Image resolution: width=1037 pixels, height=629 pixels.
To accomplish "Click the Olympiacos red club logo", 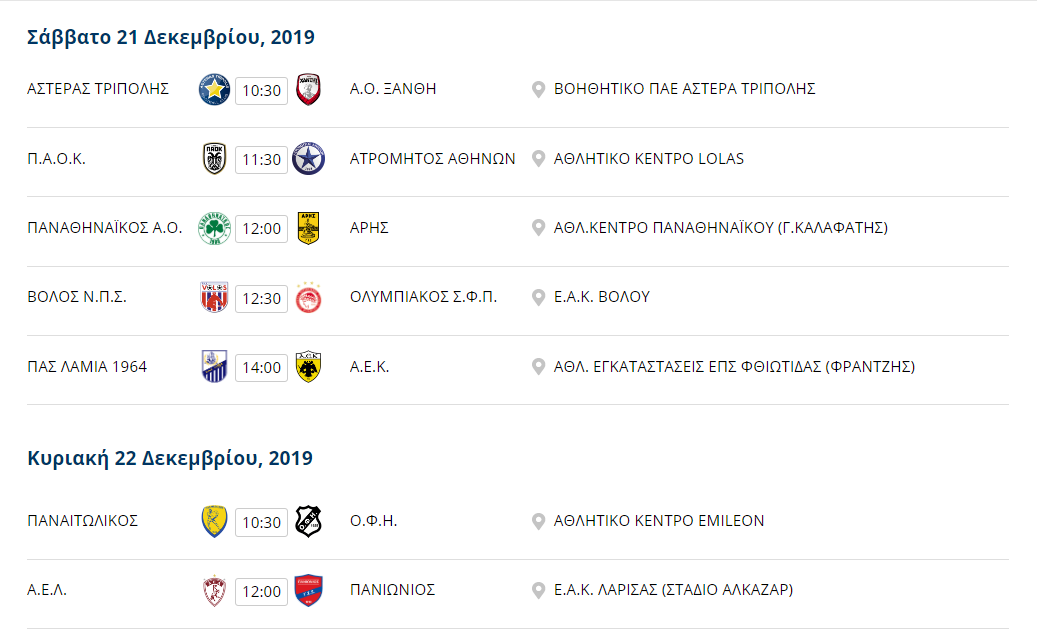I will click(x=308, y=298).
